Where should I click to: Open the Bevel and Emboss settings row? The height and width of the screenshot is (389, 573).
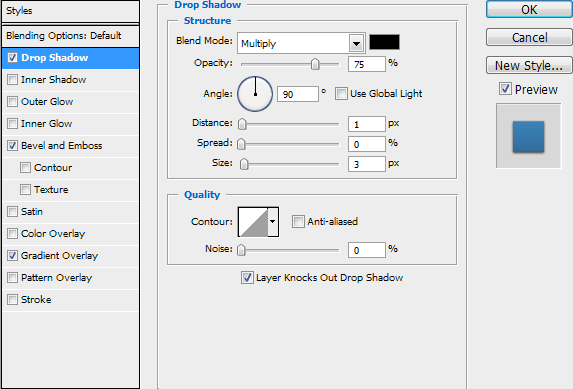[71, 146]
